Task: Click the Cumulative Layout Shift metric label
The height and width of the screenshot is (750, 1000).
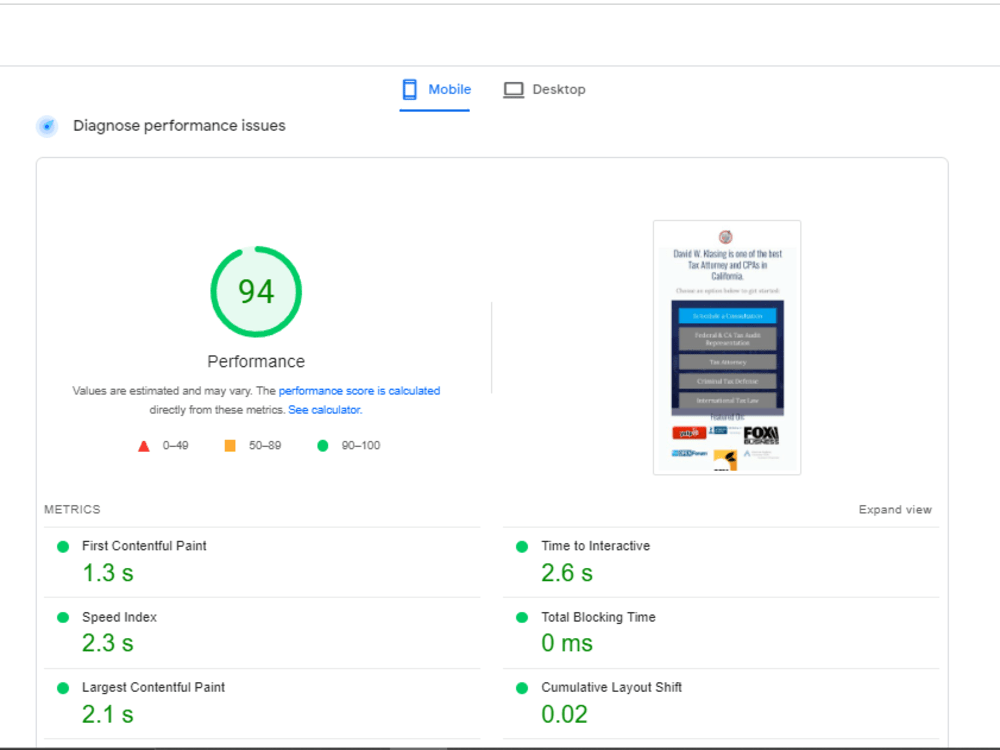Action: tap(611, 688)
